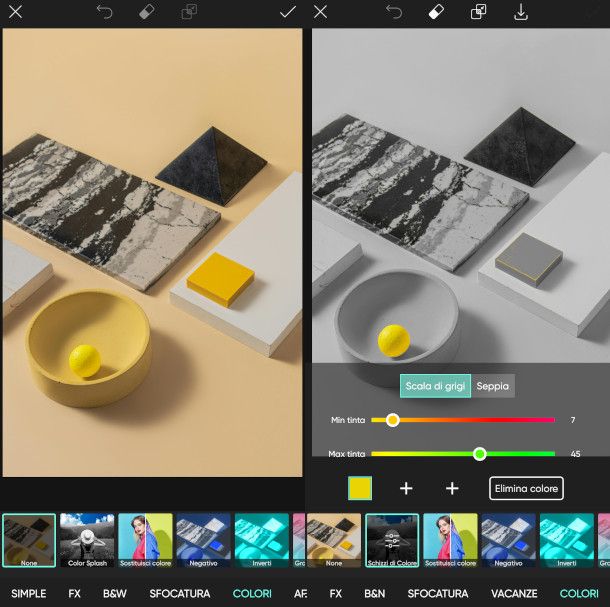Select None effect thumbnail in left panel
This screenshot has height=607, width=610.
(29, 540)
